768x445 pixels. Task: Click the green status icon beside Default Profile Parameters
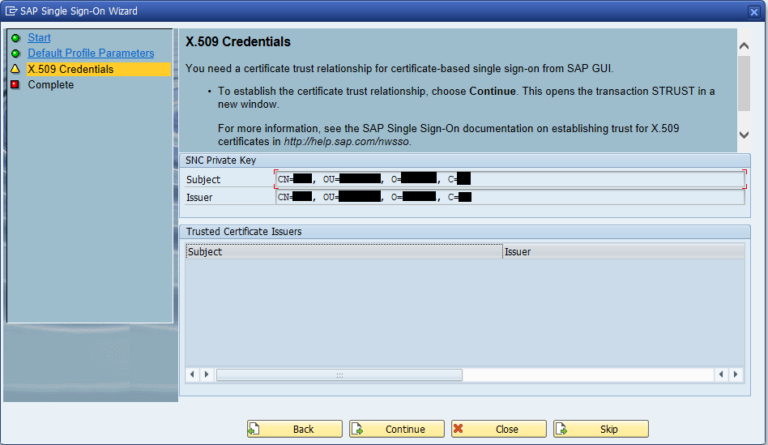pos(16,53)
